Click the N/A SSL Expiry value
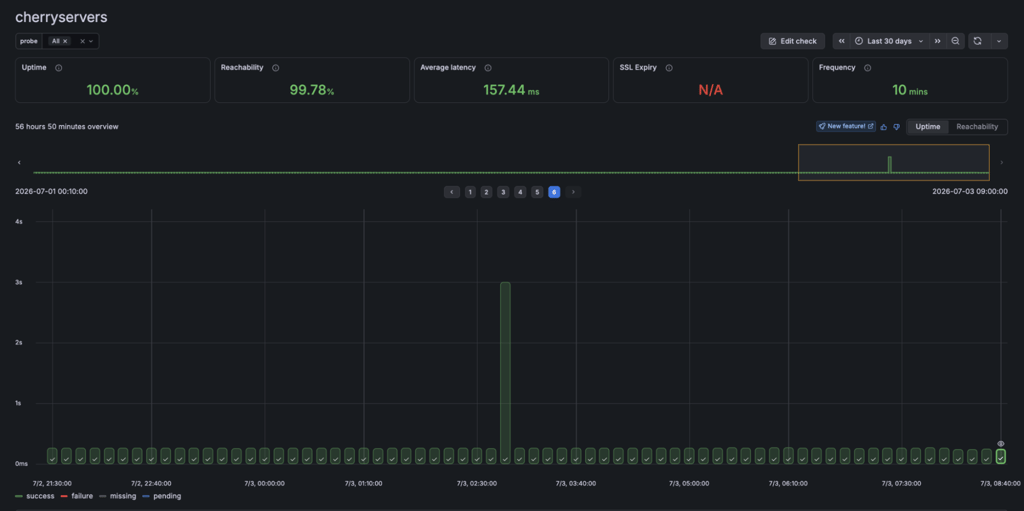The image size is (1024, 511). tap(711, 90)
